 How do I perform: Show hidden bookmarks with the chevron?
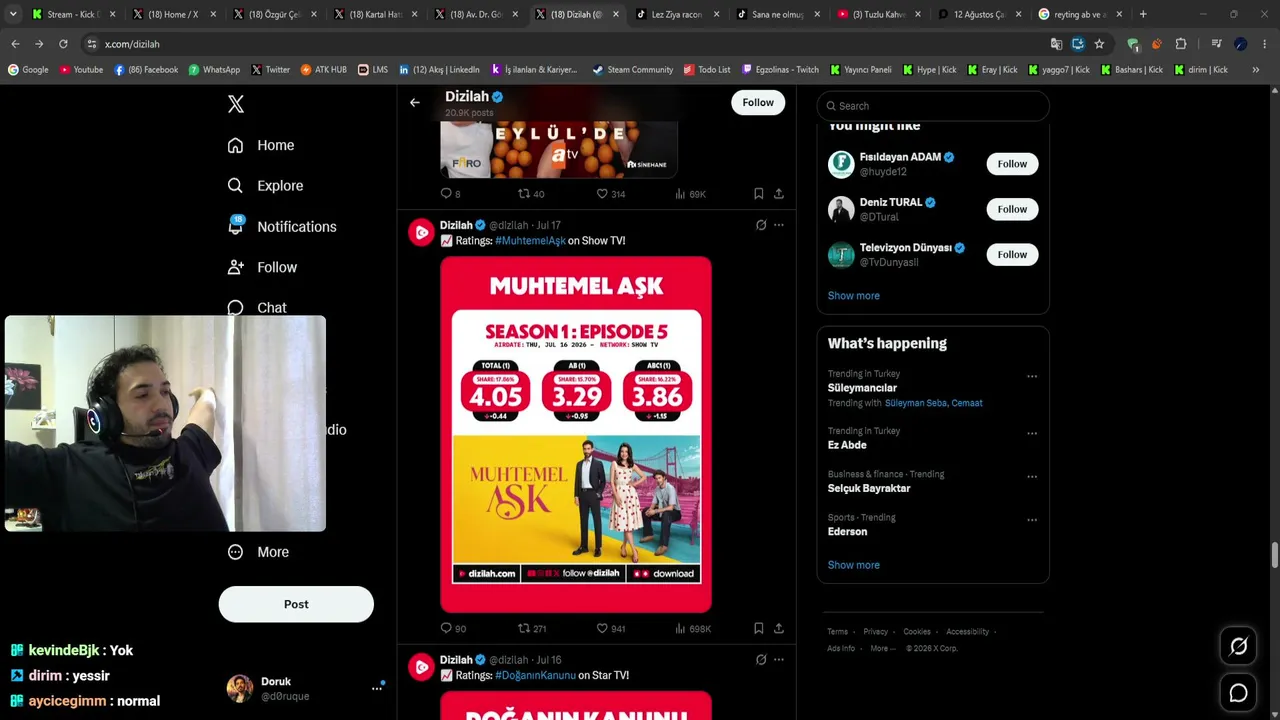tap(1256, 70)
